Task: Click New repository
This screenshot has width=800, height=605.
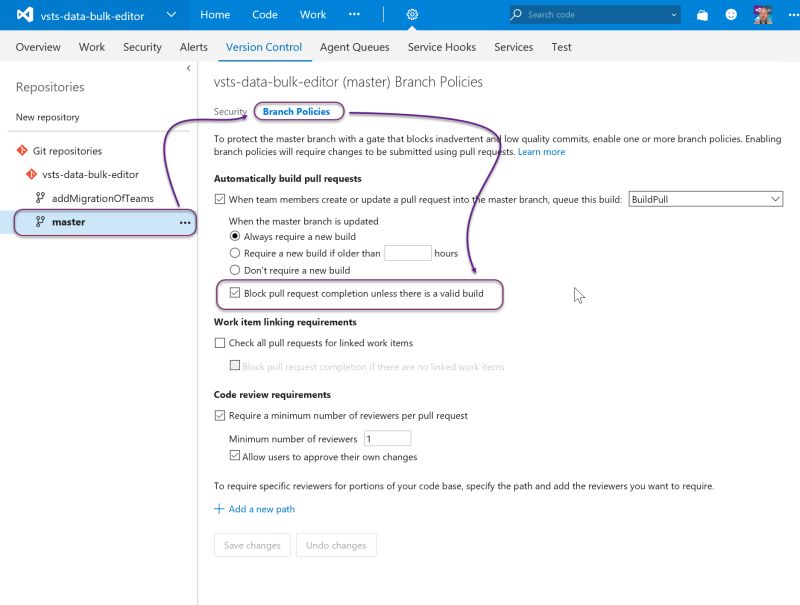Action: tap(47, 117)
